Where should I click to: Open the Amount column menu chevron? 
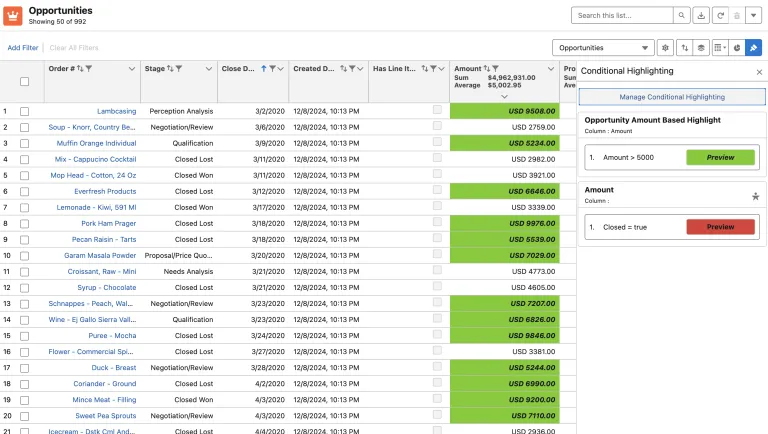tap(551, 69)
